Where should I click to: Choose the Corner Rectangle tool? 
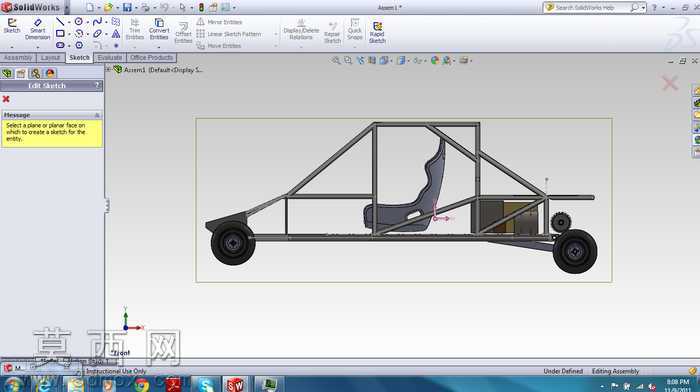[60, 33]
